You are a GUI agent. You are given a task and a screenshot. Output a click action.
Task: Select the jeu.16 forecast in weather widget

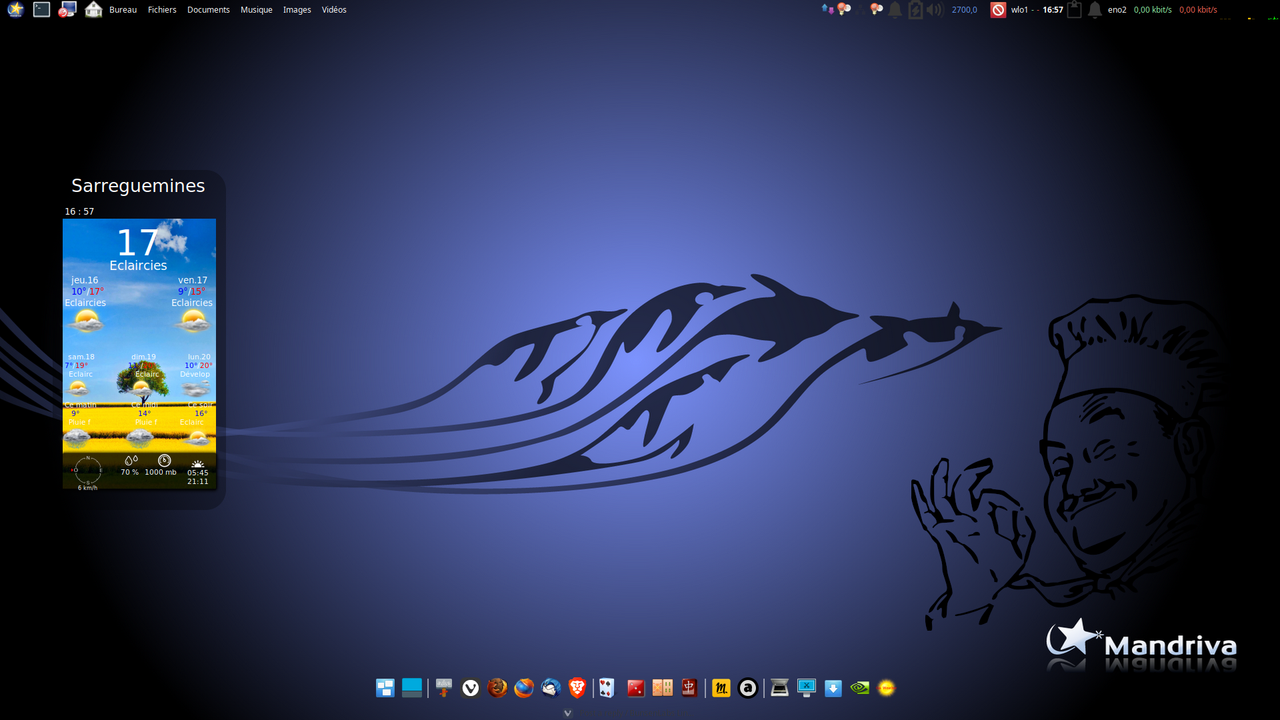point(85,305)
